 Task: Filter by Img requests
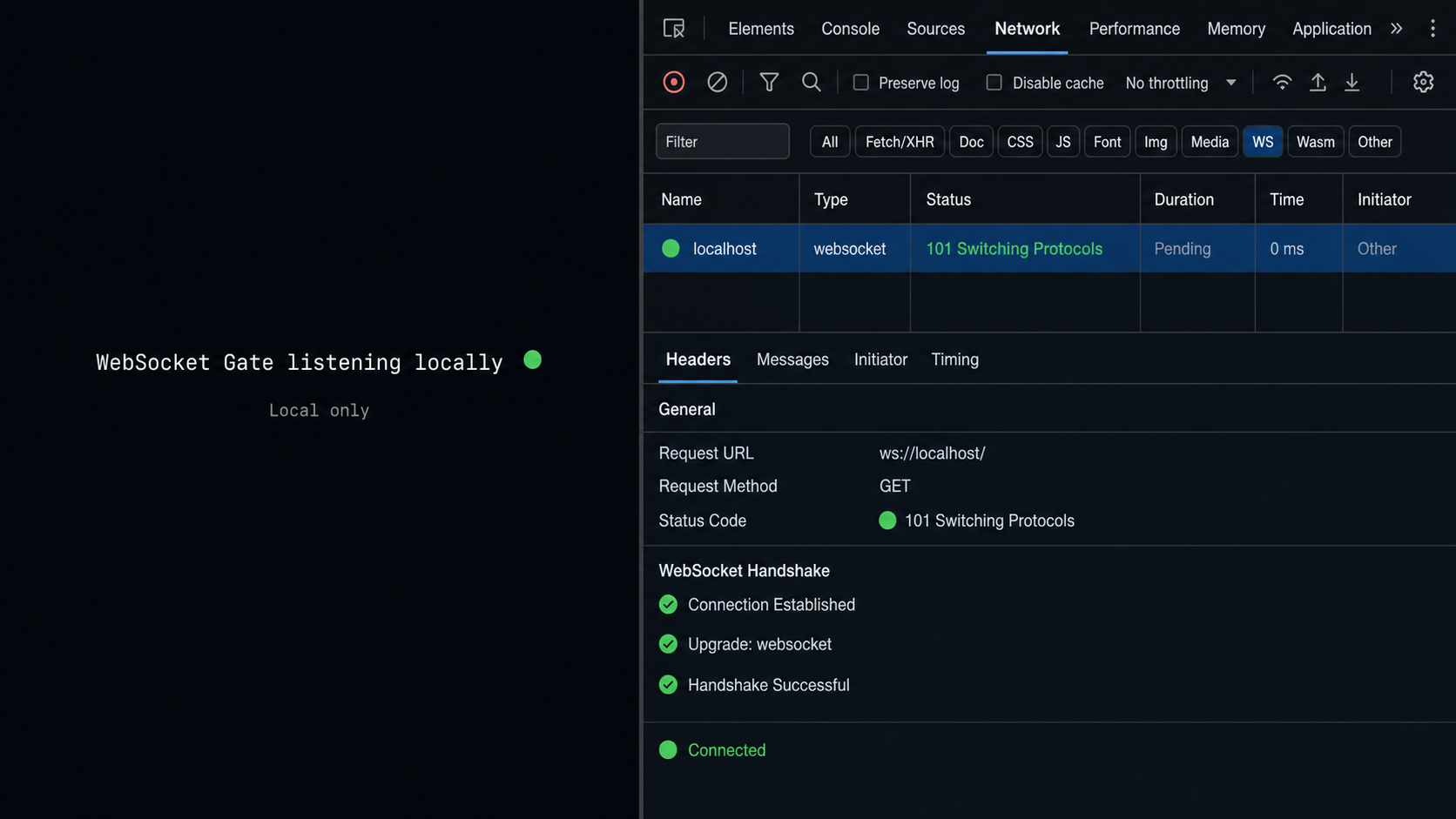1156,142
